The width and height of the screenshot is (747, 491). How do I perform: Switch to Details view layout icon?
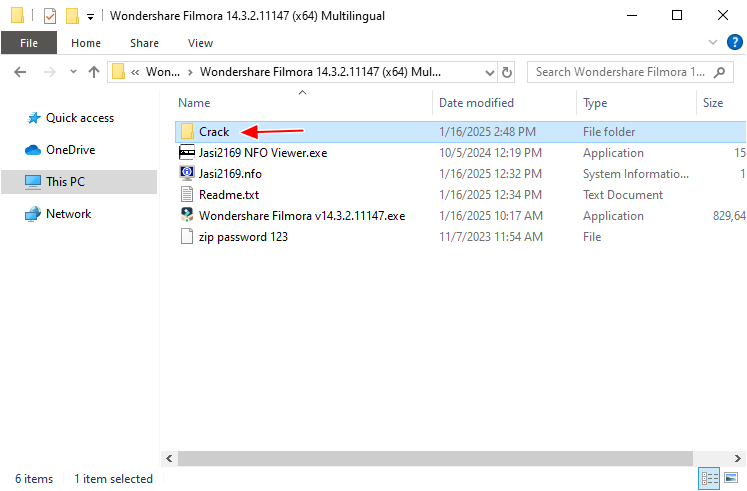708,478
